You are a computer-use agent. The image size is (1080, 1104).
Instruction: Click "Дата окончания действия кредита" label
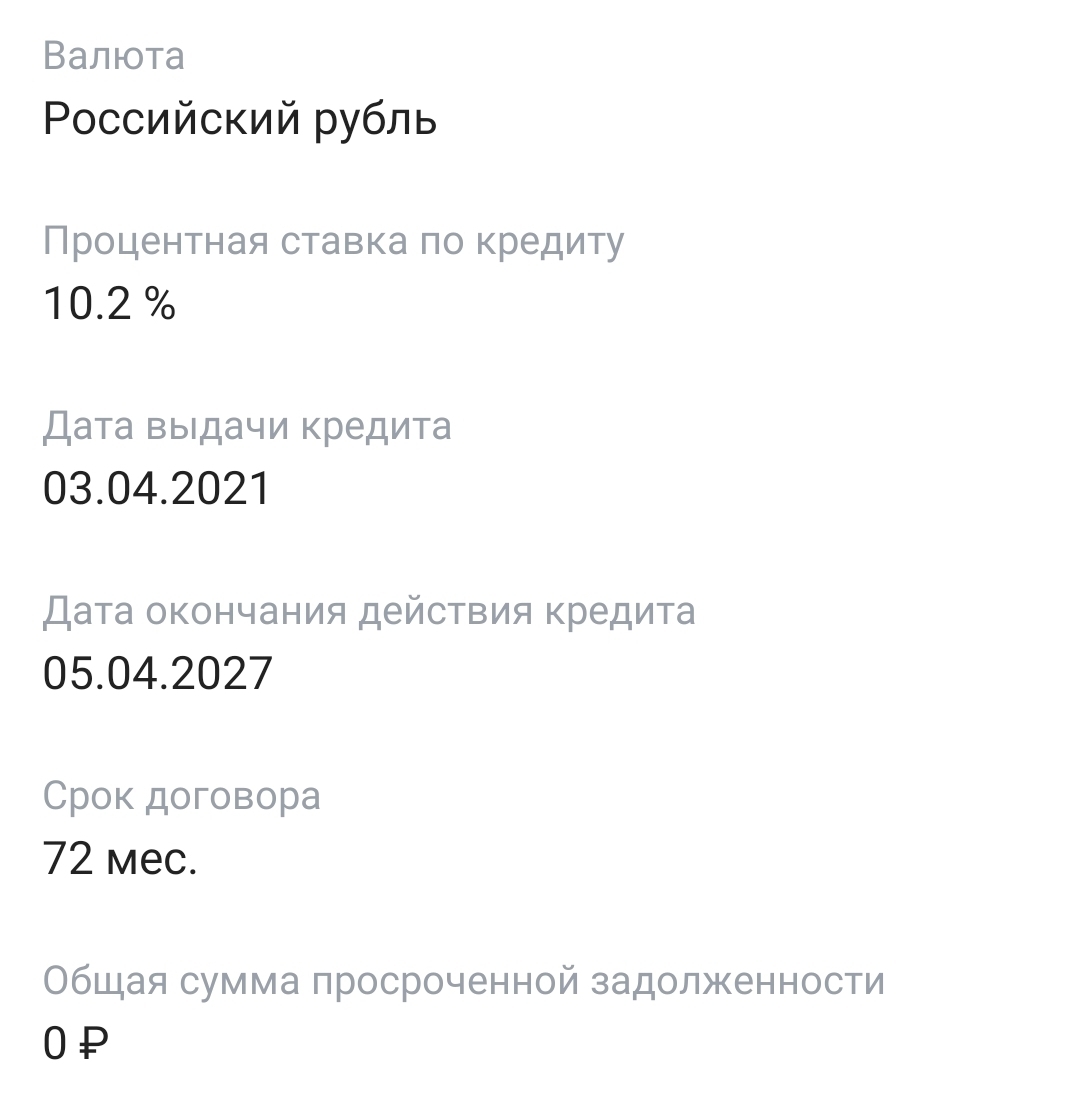pyautogui.click(x=369, y=611)
